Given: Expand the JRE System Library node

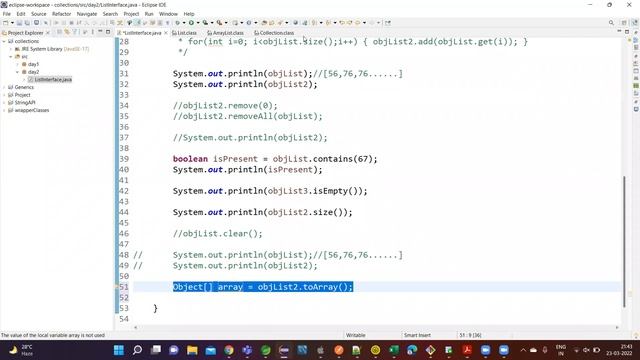Looking at the screenshot, I should (x=11, y=49).
